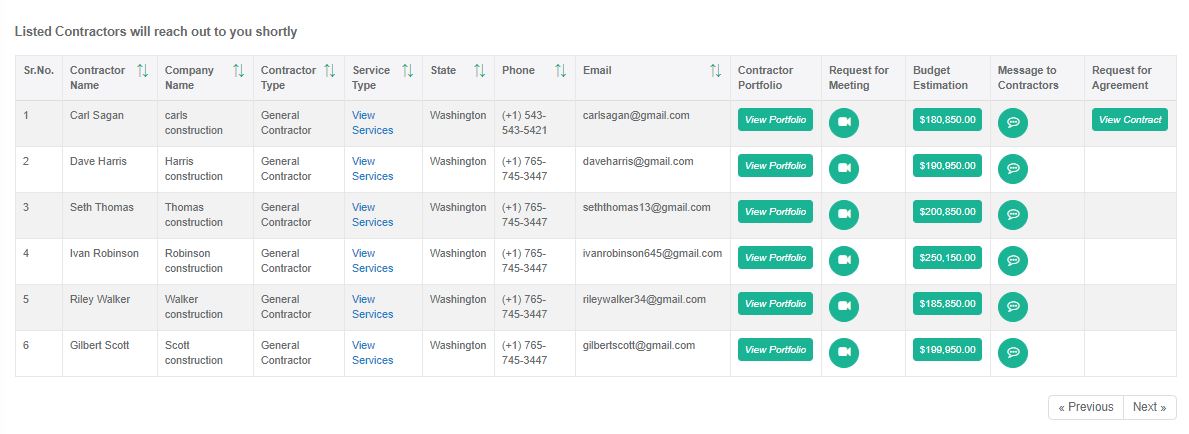Go to Previous page
Viewport: 1189px width, 434px height.
(1086, 407)
